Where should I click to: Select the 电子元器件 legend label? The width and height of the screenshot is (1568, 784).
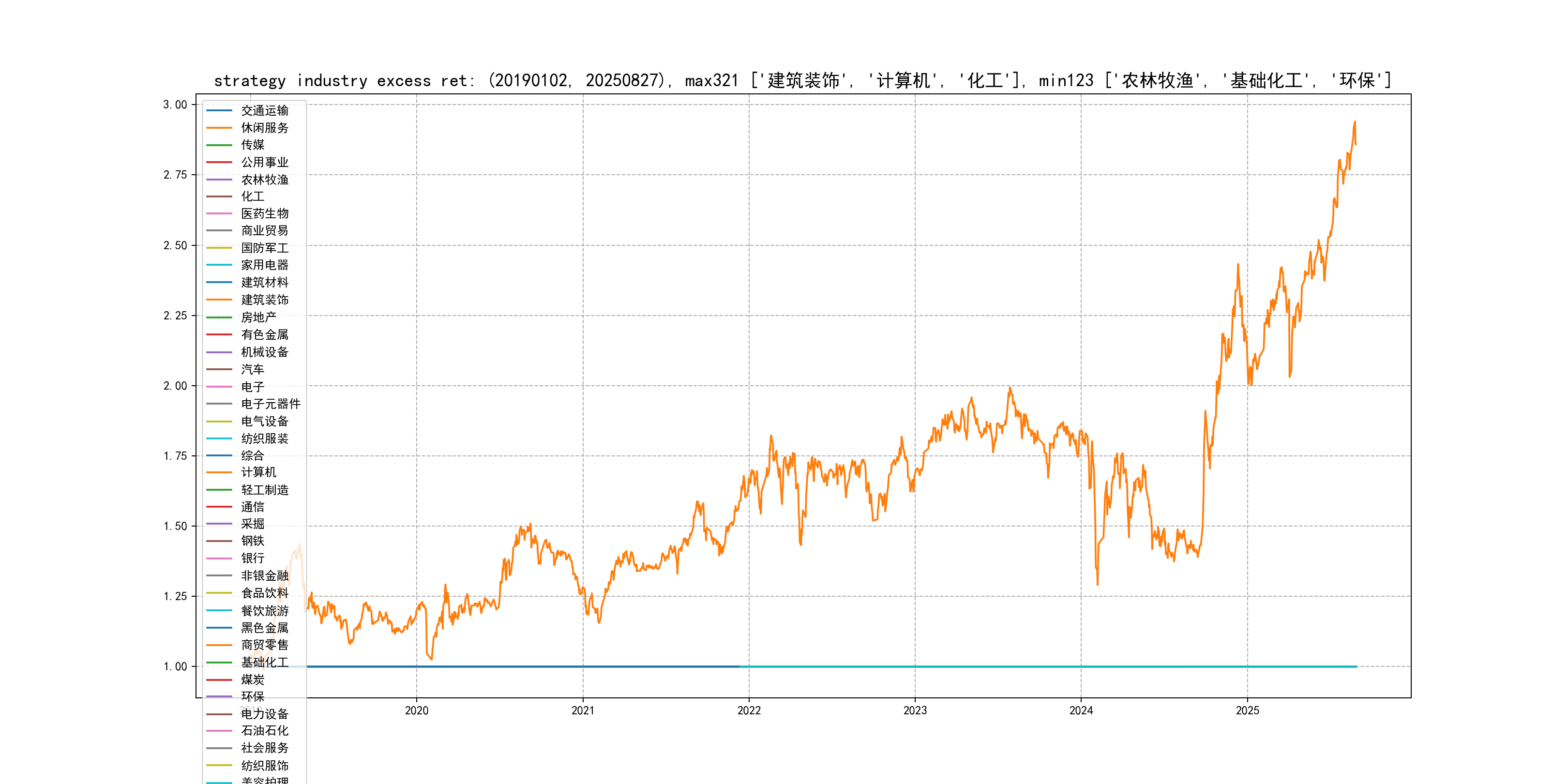270,404
